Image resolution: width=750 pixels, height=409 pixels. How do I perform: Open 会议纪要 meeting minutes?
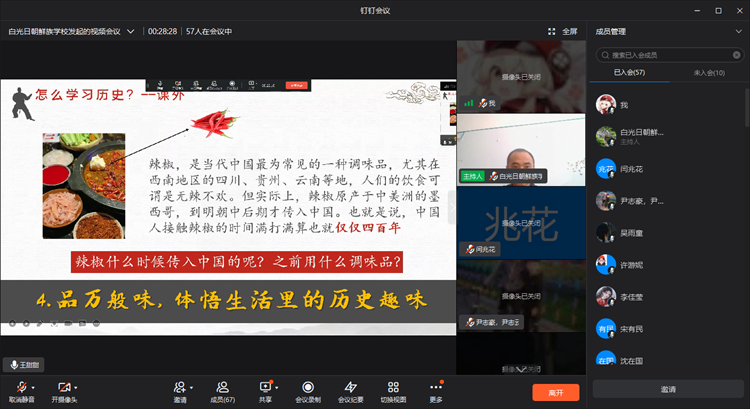(350, 386)
